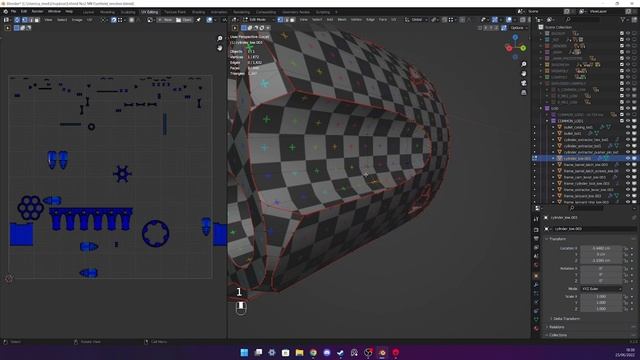
Task: Open the Blender logo menu
Action: point(5,11)
